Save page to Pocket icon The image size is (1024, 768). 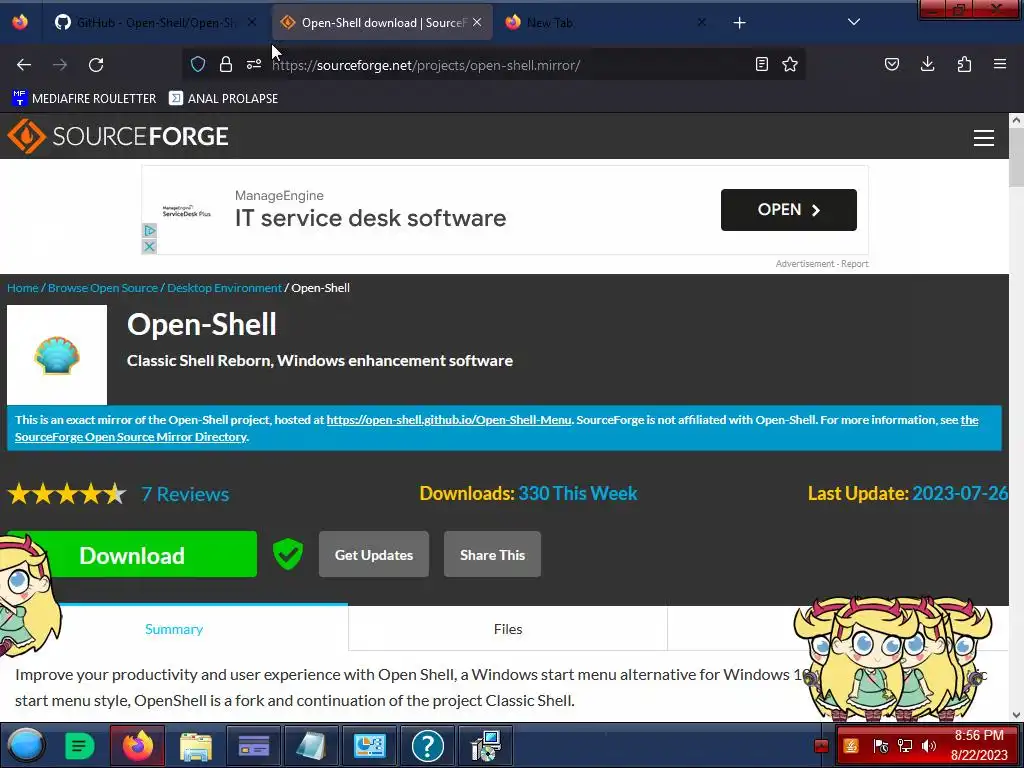pos(891,64)
